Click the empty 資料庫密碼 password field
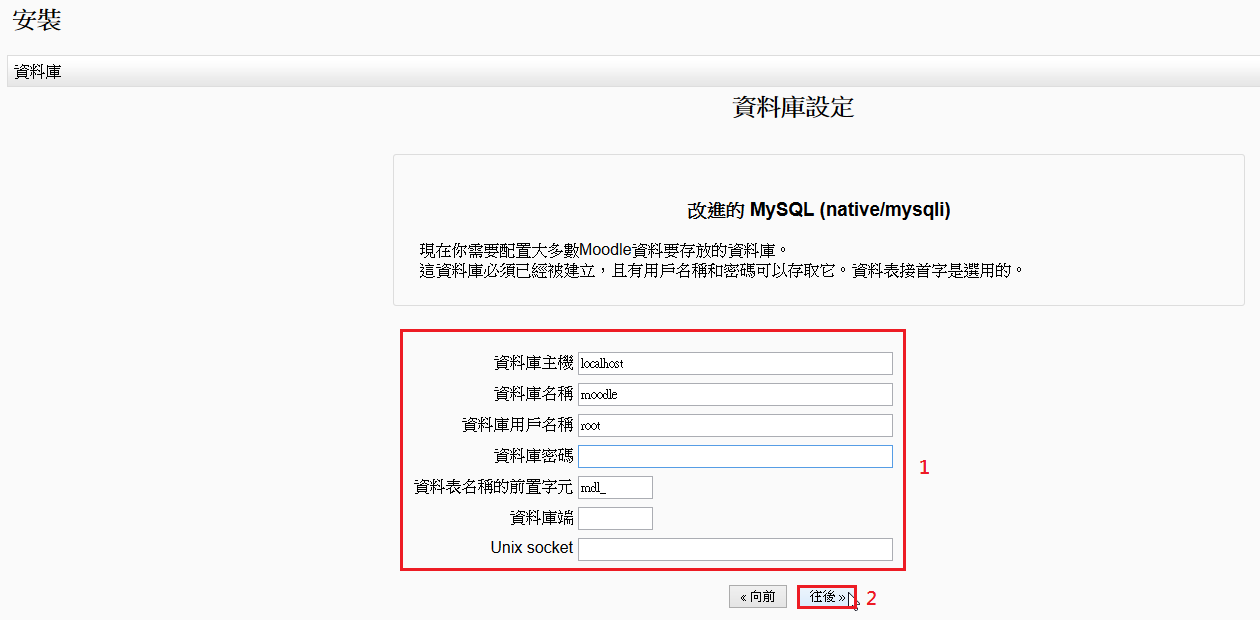1260x620 pixels. 735,456
